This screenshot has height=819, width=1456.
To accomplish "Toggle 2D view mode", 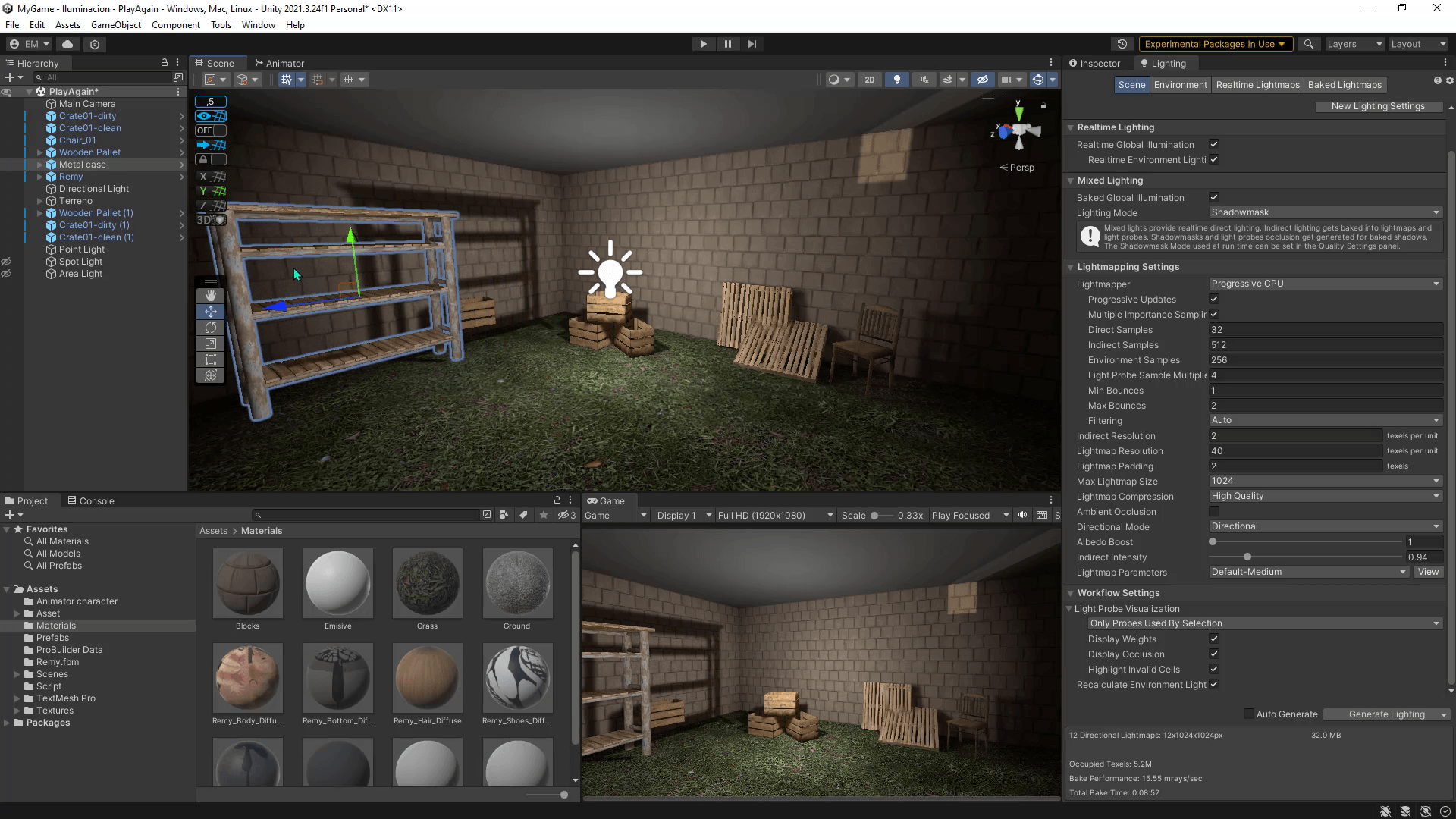I will click(x=869, y=80).
